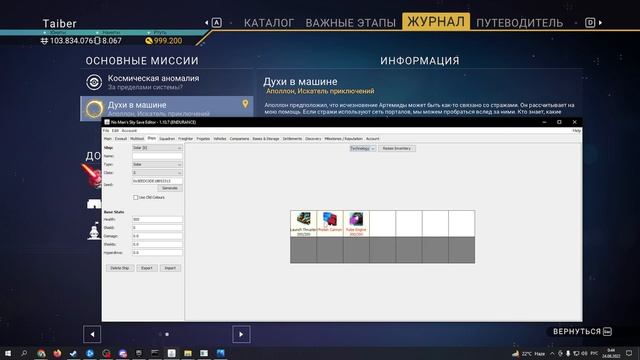Click the Import ship button
Screen dimensions: 640x360
coord(170,268)
